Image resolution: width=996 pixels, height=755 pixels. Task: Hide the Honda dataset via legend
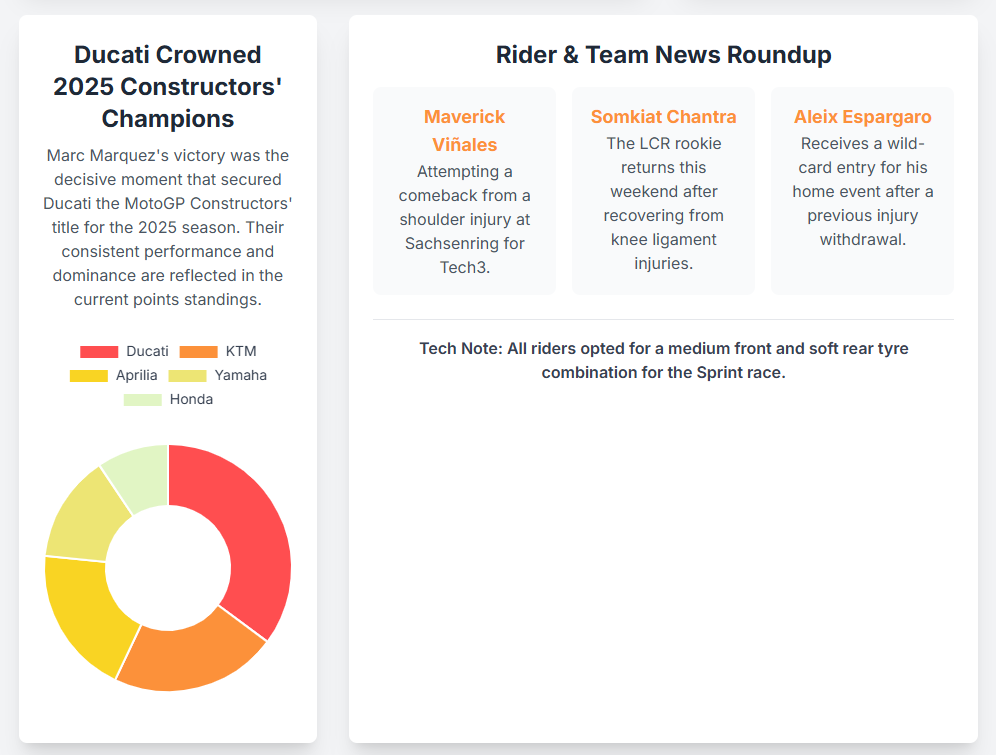pyautogui.click(x=191, y=399)
